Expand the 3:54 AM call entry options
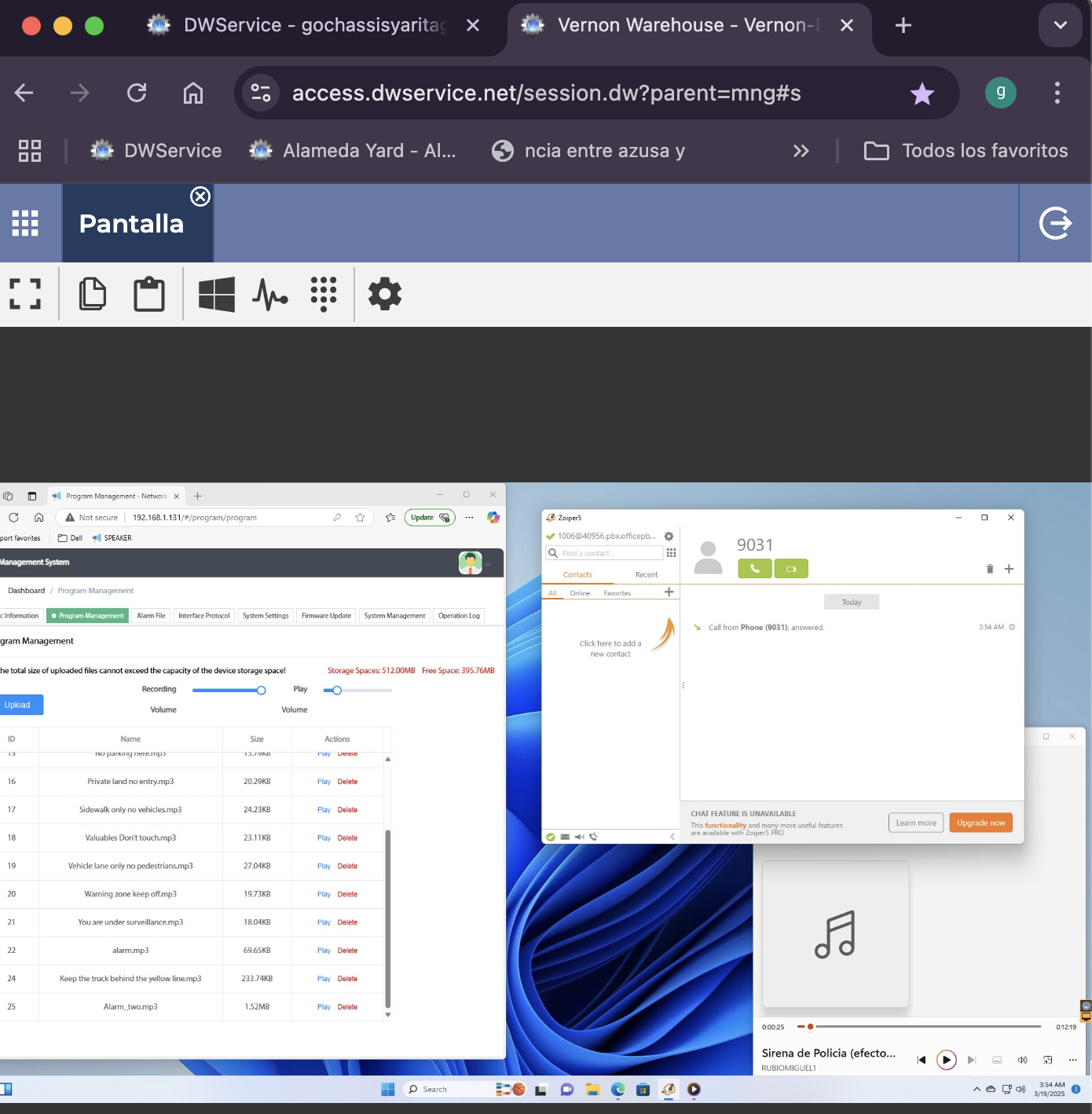 tap(1012, 627)
